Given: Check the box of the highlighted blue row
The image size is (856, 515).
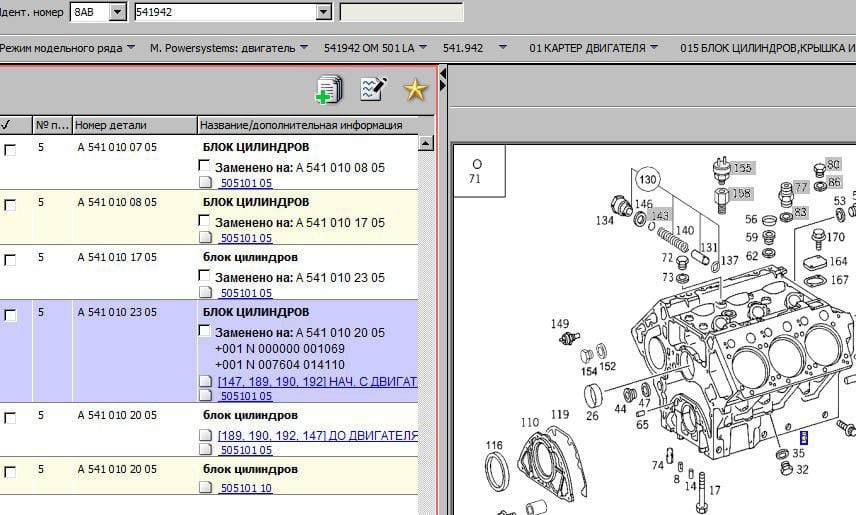Looking at the screenshot, I should [10, 315].
